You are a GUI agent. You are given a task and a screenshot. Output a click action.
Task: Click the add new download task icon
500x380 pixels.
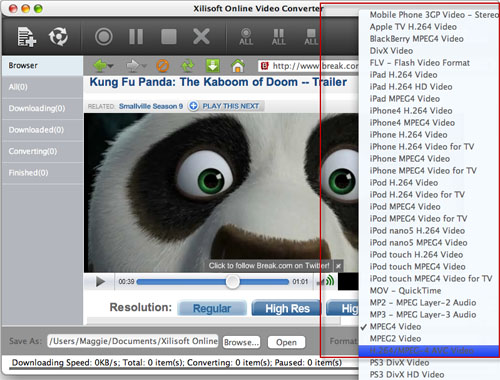(x=27, y=36)
